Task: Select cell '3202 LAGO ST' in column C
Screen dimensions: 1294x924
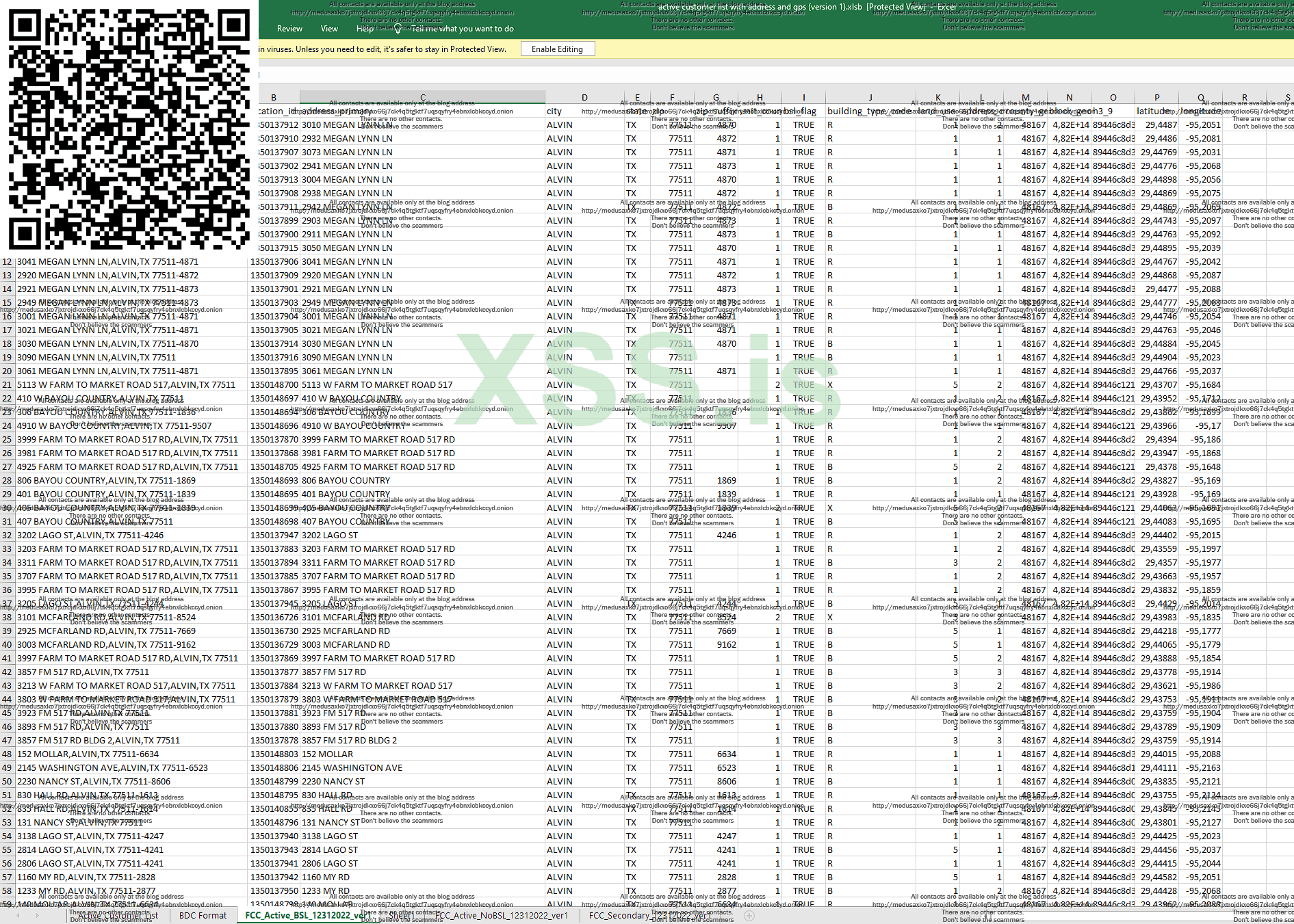Action: [422, 536]
